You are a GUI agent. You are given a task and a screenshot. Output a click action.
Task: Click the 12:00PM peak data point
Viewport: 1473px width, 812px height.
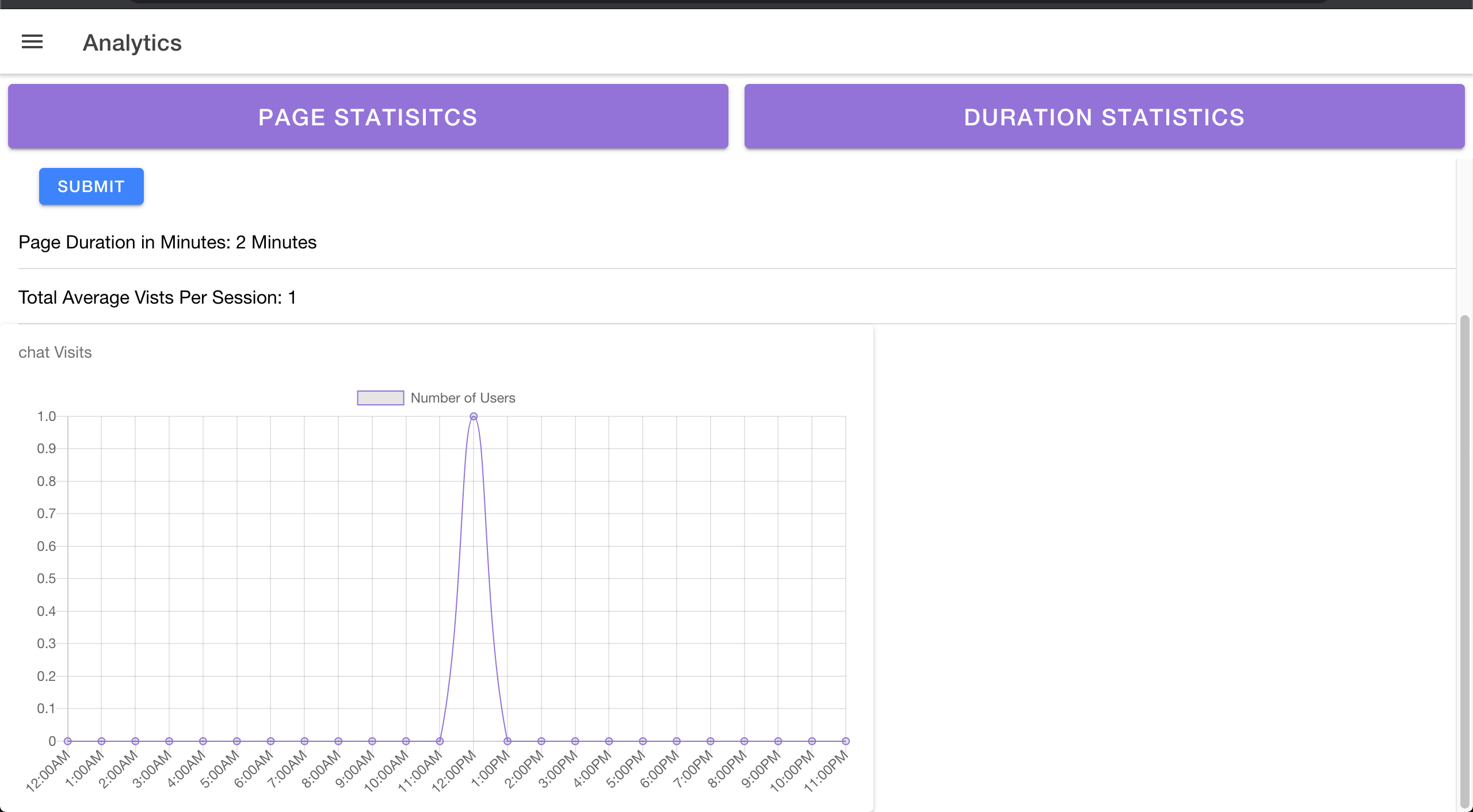click(474, 416)
